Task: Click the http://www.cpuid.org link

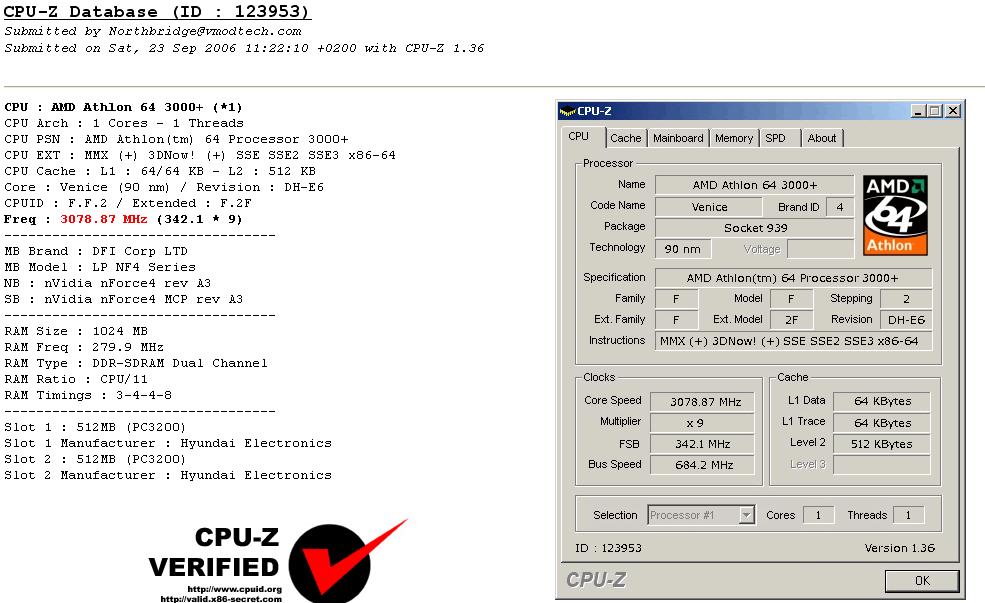Action: [234, 589]
